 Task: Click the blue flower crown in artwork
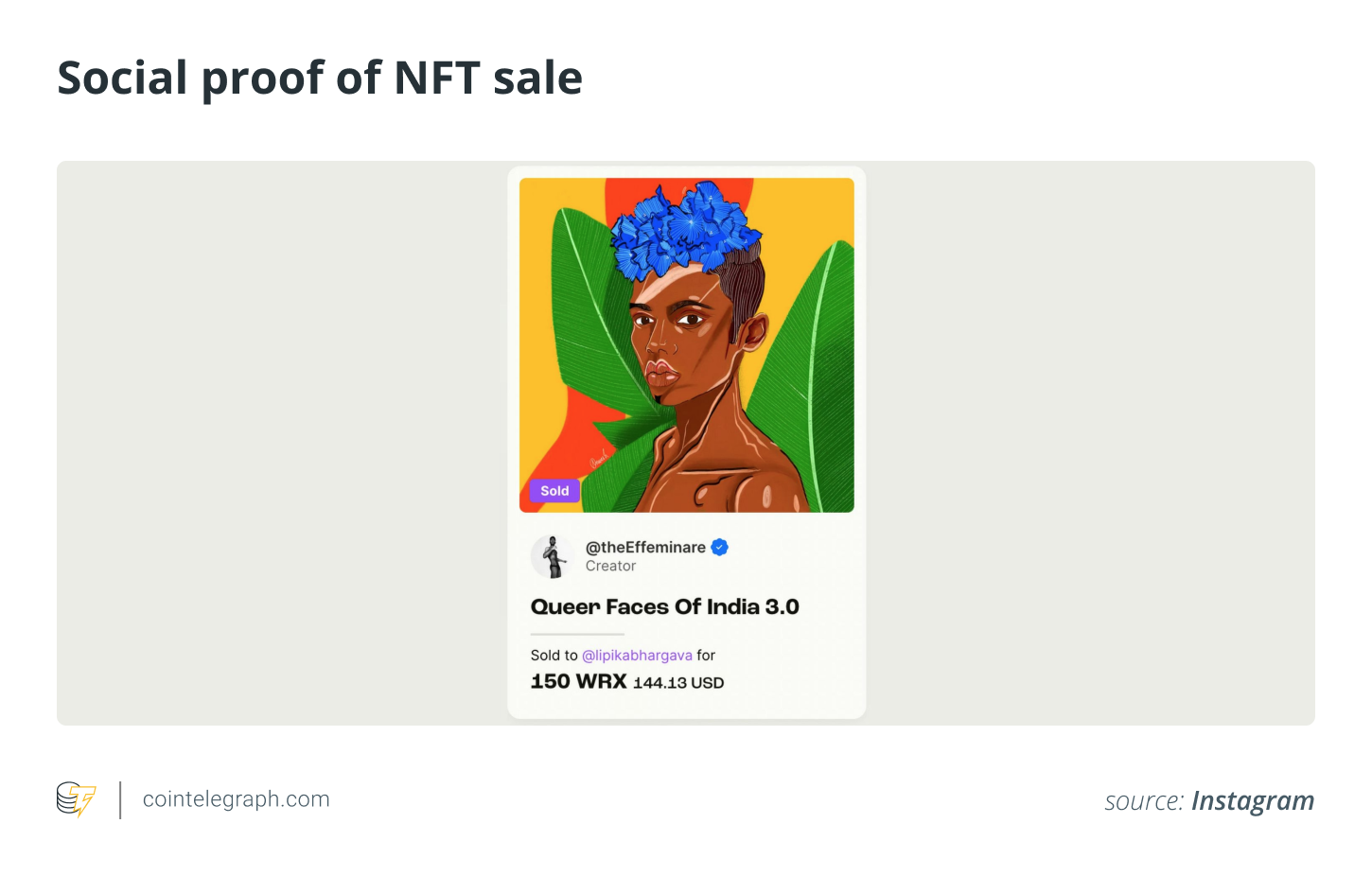tap(685, 227)
